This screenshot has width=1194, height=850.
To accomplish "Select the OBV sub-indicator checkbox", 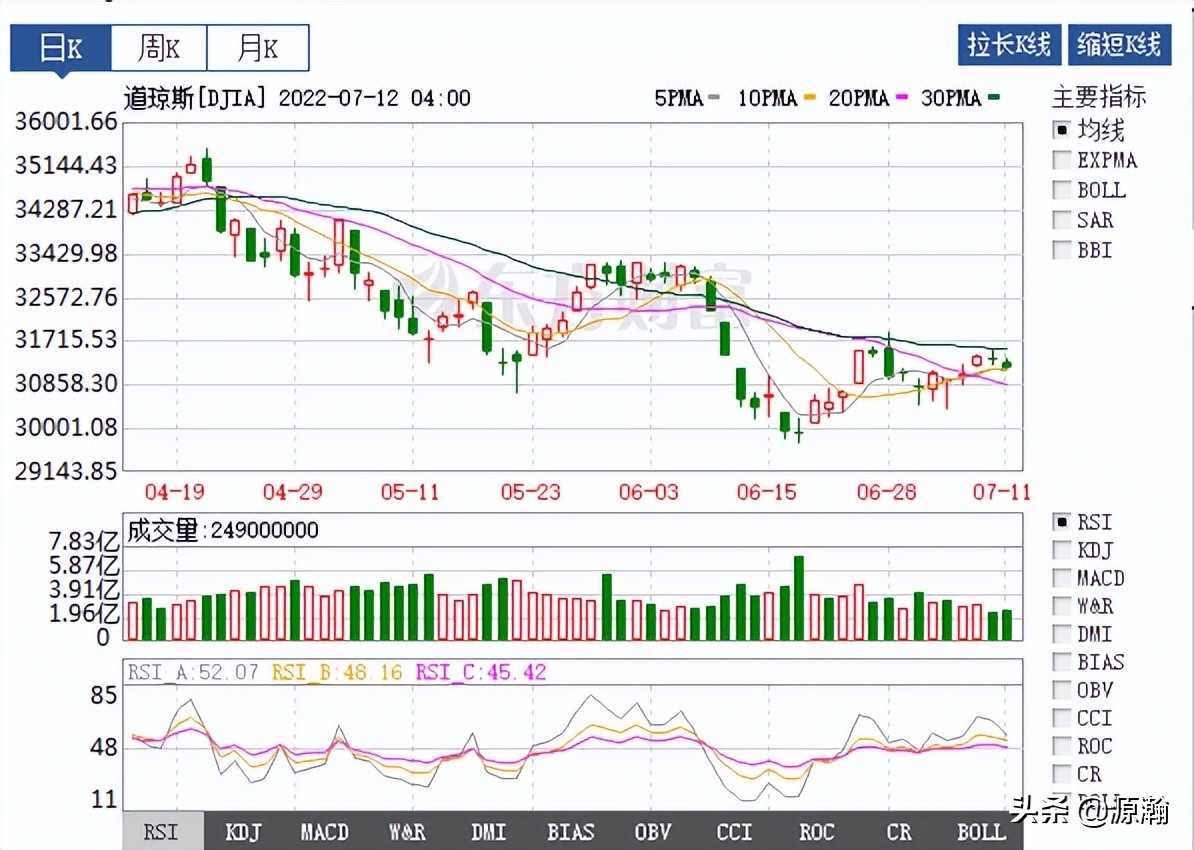I will point(1062,690).
